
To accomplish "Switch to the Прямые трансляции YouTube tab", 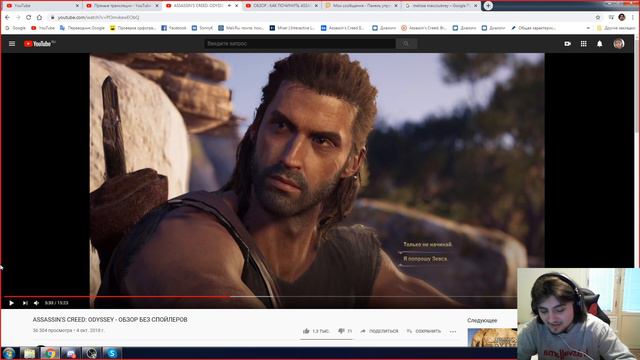I will [122, 6].
